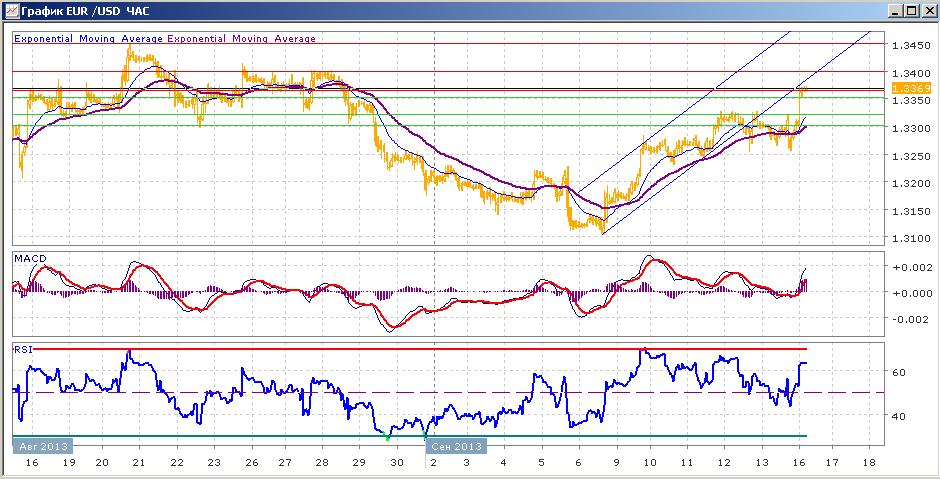Select the orange current price tag 1.3369
This screenshot has height=479, width=940.
911,88
